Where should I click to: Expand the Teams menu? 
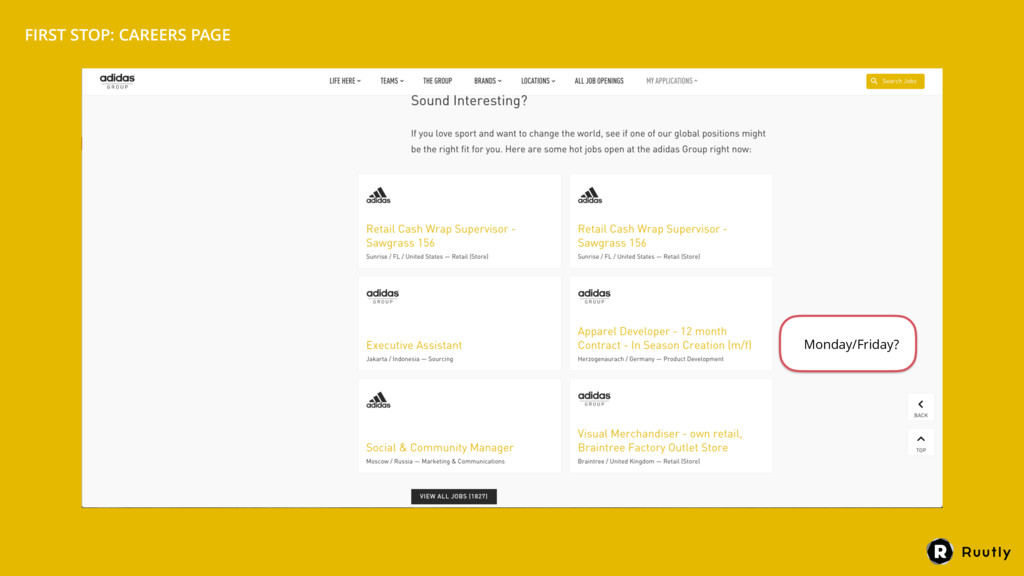[x=392, y=81]
